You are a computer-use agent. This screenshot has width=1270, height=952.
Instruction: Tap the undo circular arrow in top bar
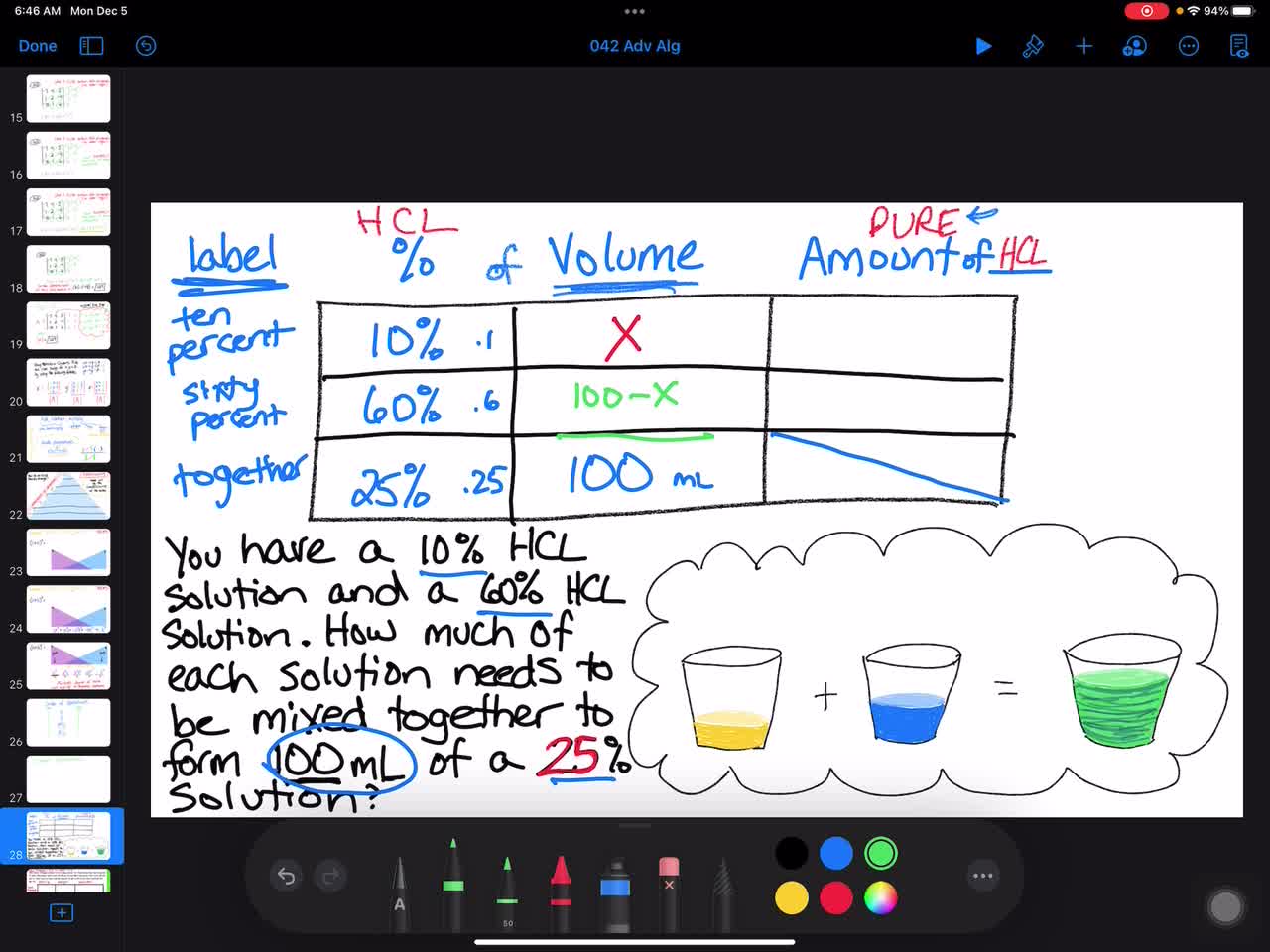pos(146,46)
